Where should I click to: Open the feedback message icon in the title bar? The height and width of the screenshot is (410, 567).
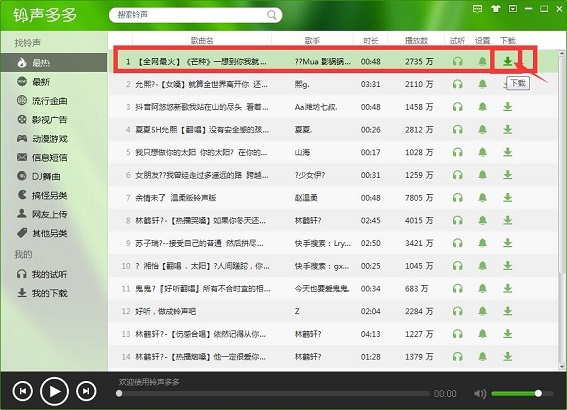tap(477, 9)
